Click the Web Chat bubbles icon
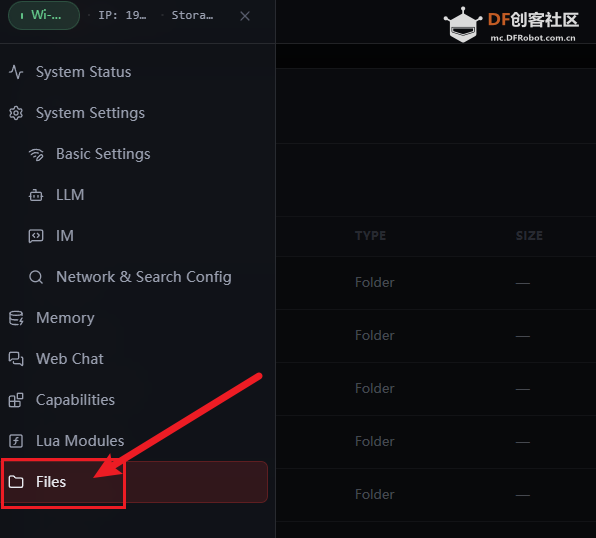This screenshot has height=538, width=596. 16,359
